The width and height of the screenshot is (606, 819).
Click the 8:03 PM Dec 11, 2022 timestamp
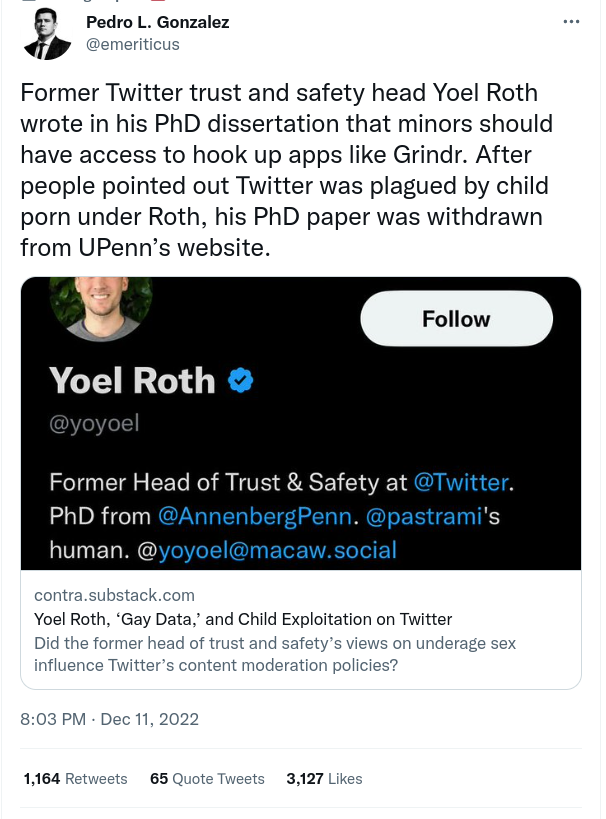pos(109,718)
